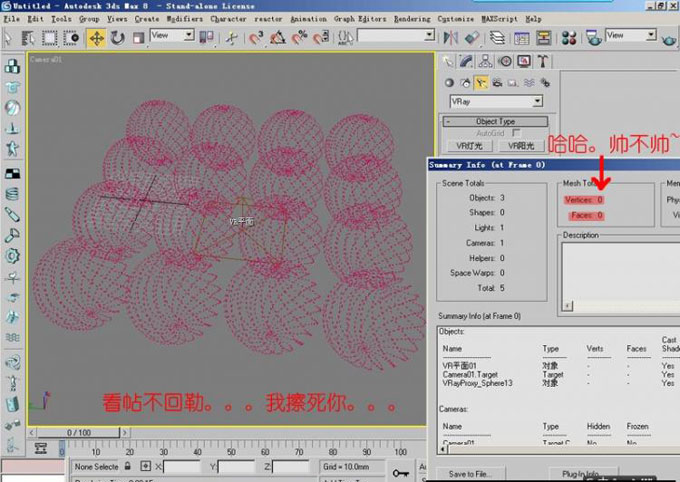
Task: Toggle the Spinner Snap icon
Action: click(x=321, y=38)
